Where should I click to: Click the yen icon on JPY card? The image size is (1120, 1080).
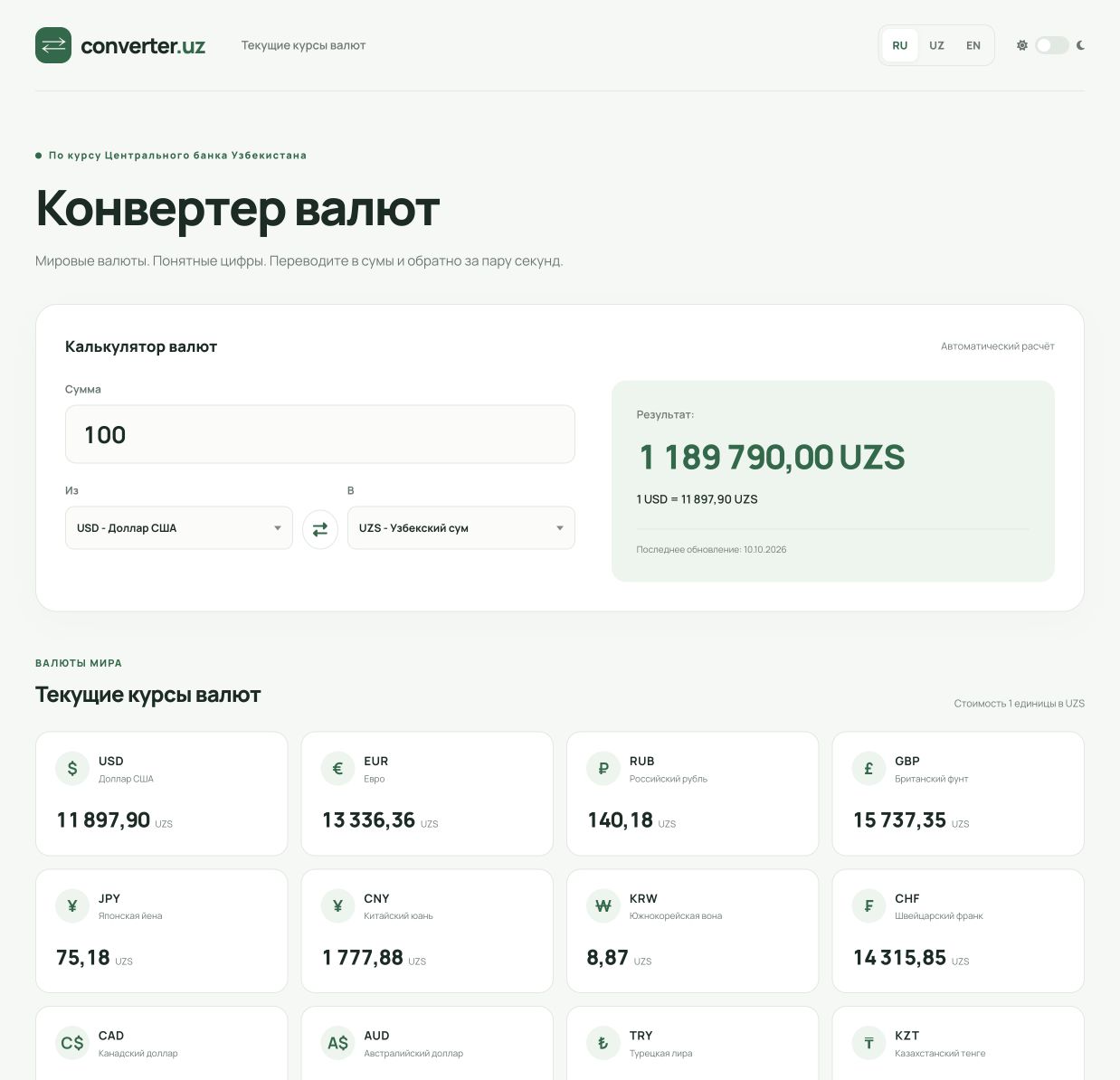(72, 906)
